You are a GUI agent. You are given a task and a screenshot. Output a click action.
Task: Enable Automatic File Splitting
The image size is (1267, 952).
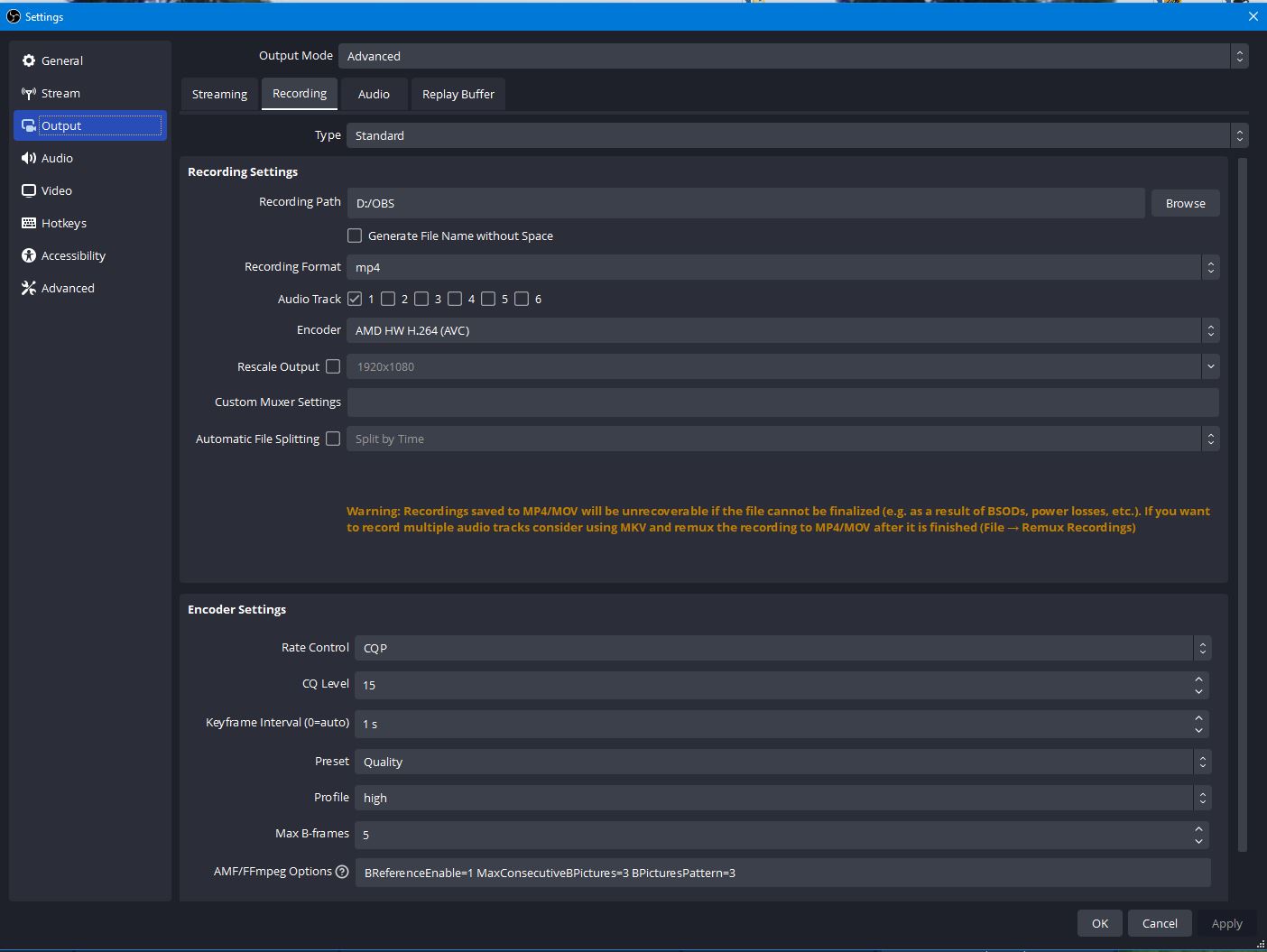click(333, 439)
